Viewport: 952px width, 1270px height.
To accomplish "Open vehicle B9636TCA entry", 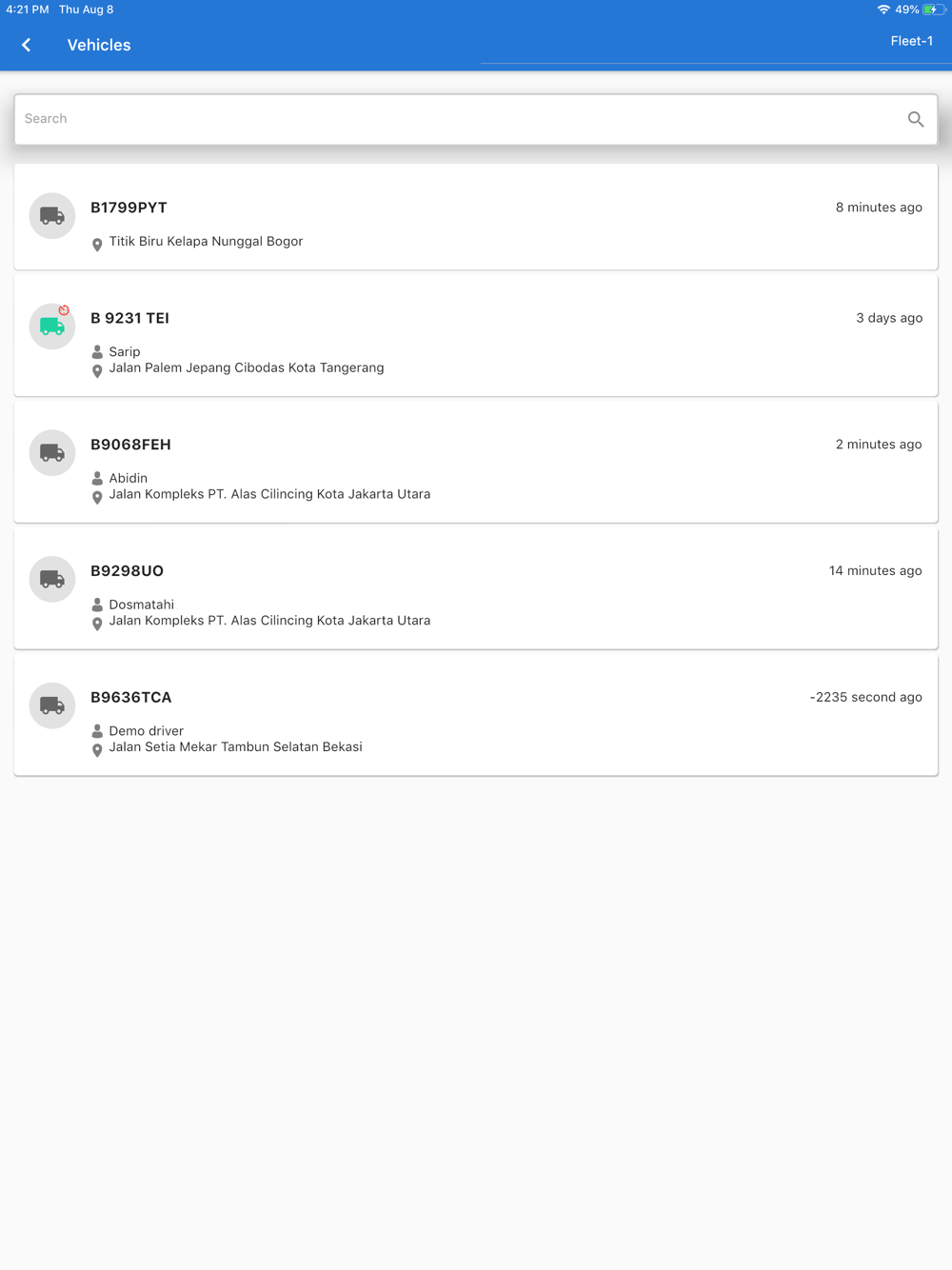I will click(x=476, y=716).
